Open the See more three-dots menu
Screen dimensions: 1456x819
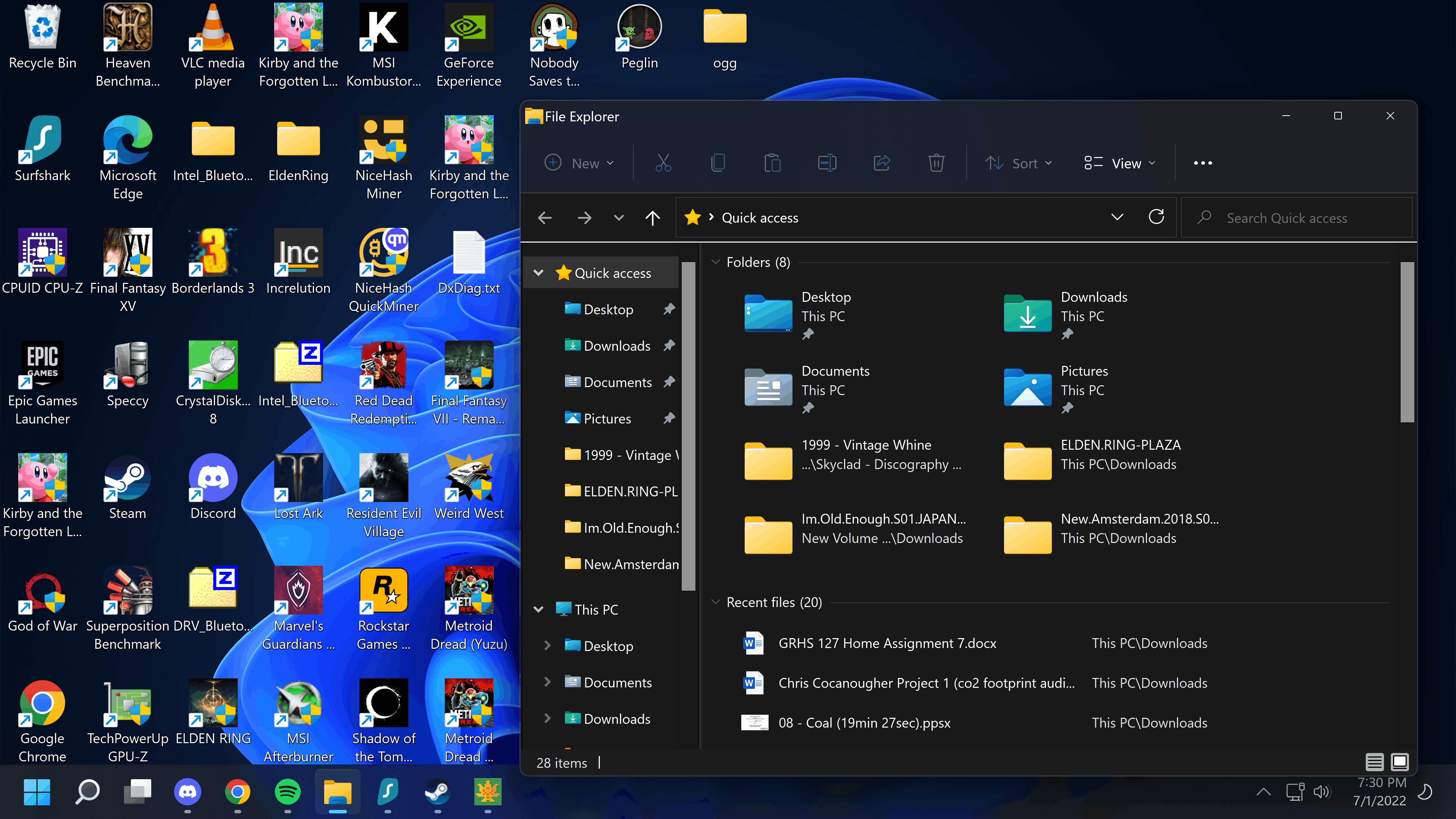1202,163
